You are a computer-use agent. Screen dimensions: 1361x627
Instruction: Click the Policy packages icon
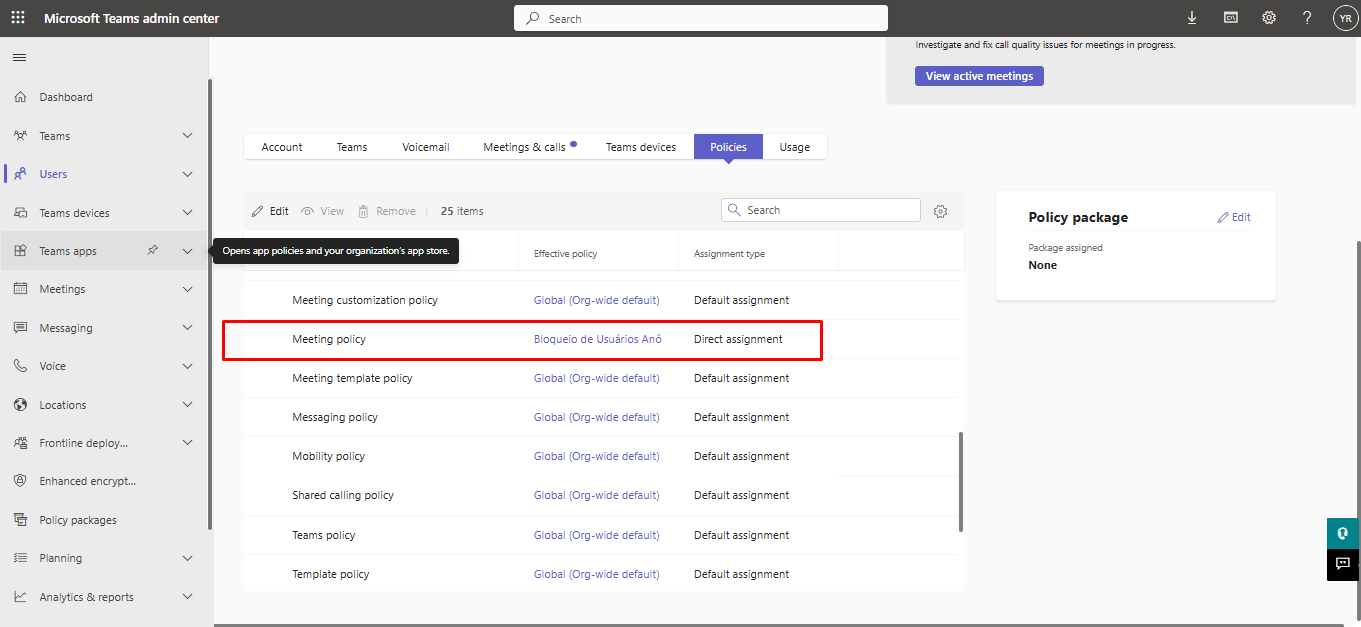point(20,520)
